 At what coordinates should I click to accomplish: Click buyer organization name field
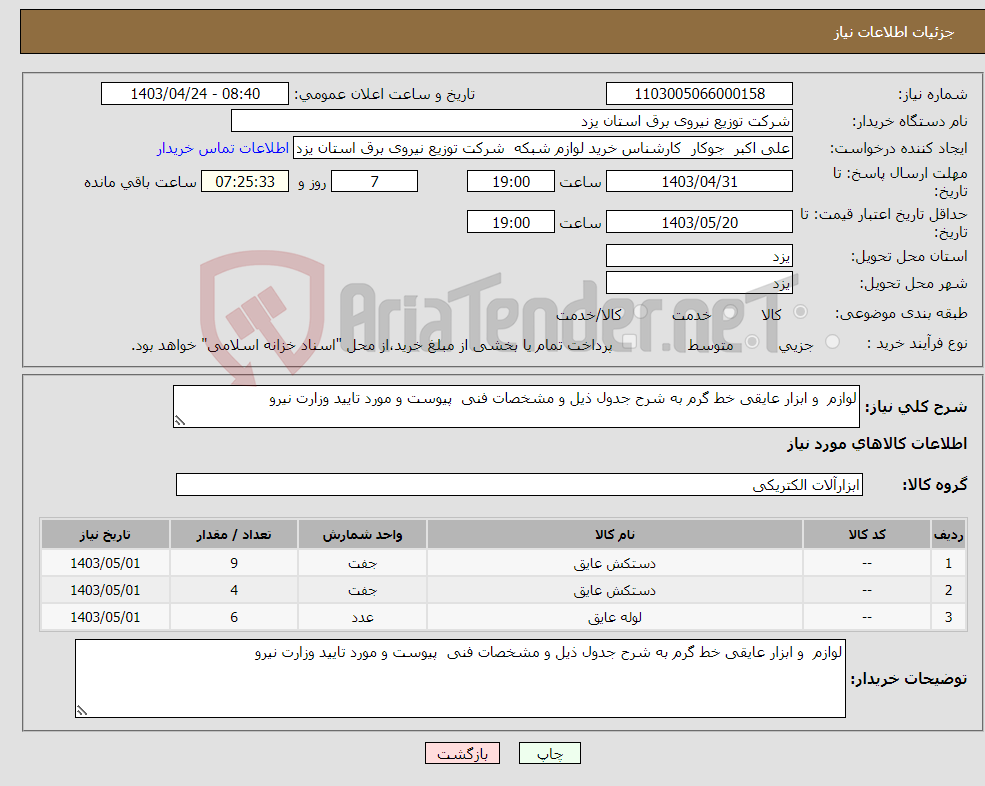(511, 121)
